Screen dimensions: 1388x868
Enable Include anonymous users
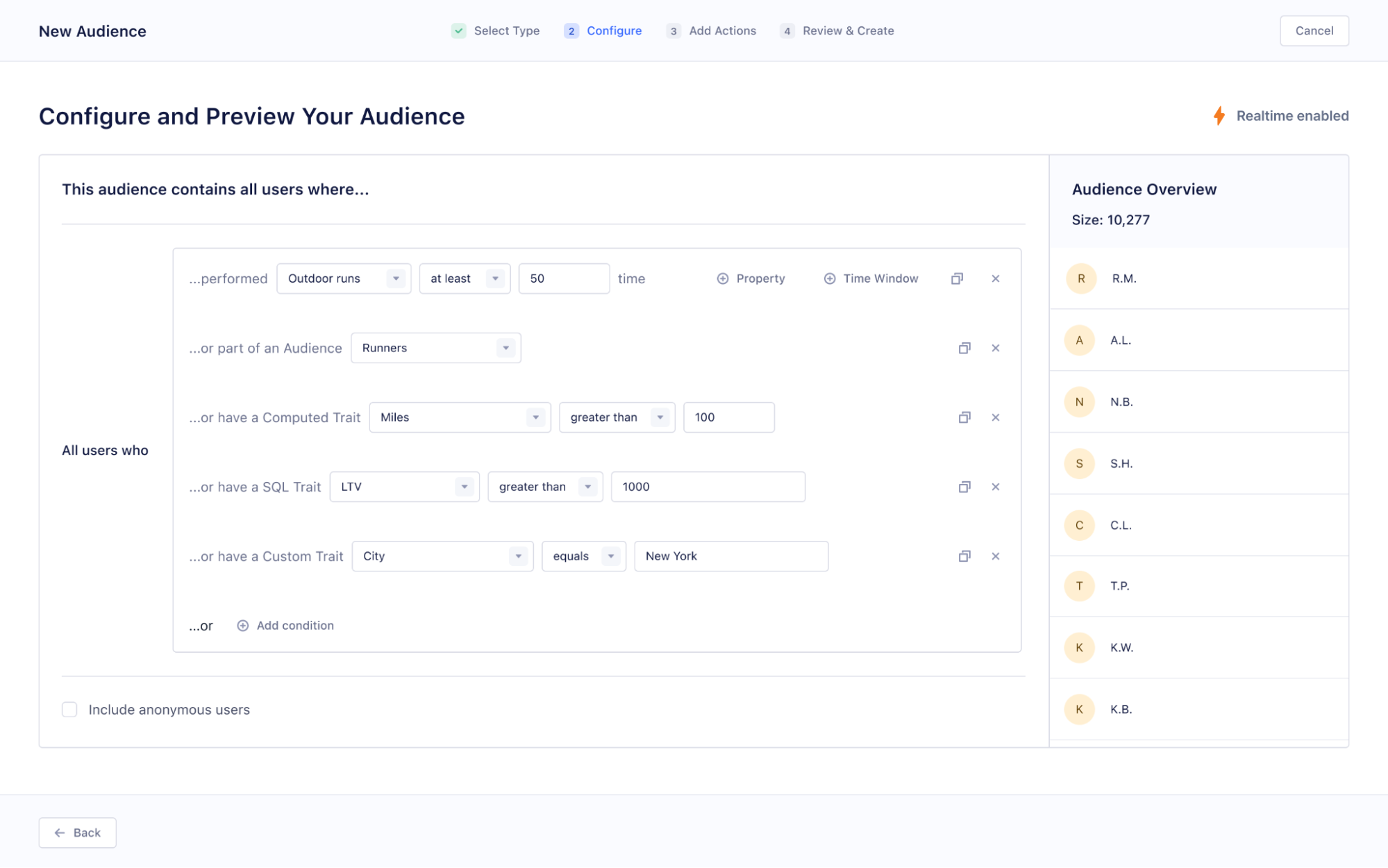click(69, 709)
